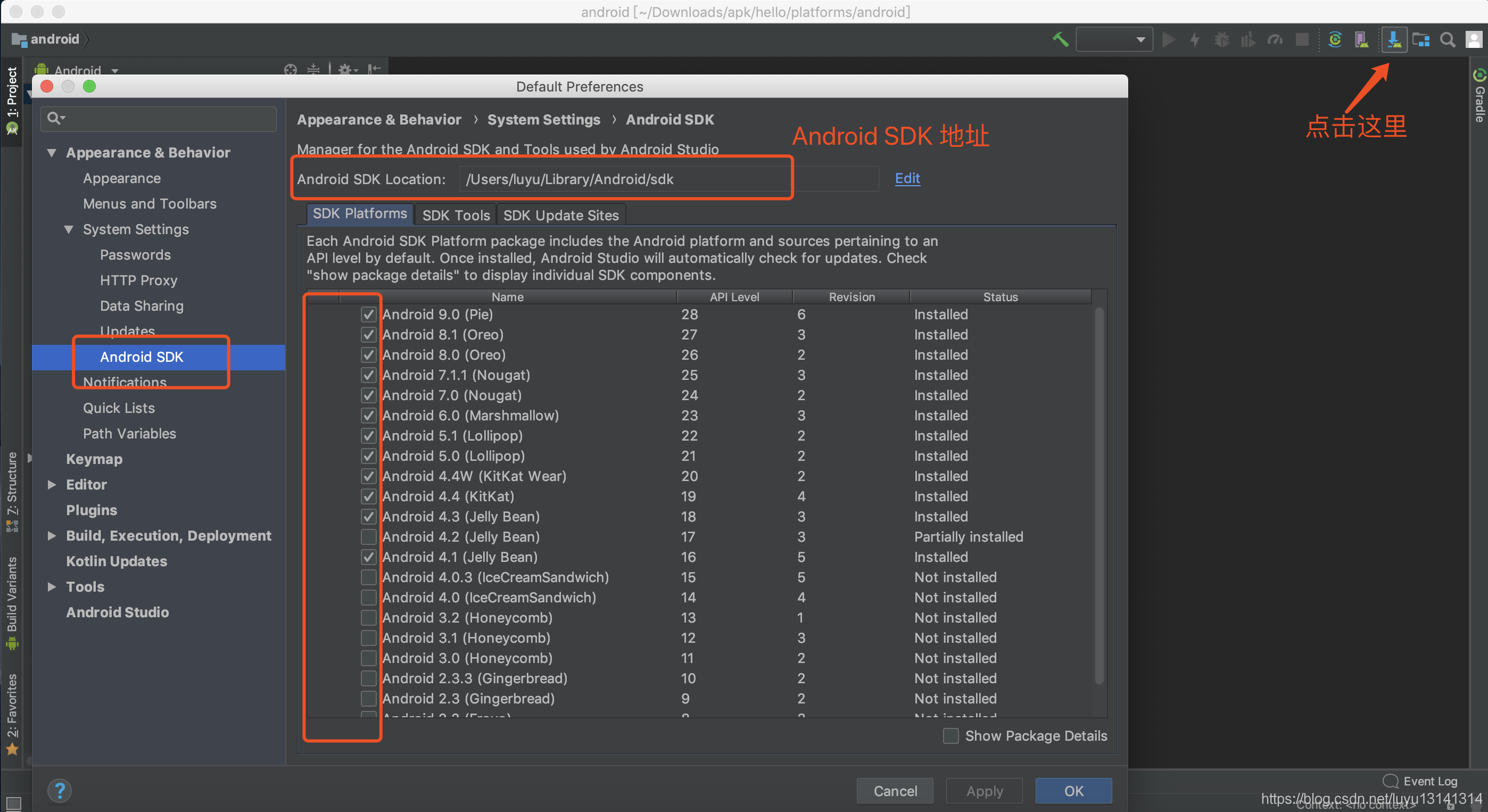Screen dimensions: 1488x812
Task: Check Android 4.0.3 (IceCreamSandwich) checkbox
Action: pyautogui.click(x=368, y=577)
